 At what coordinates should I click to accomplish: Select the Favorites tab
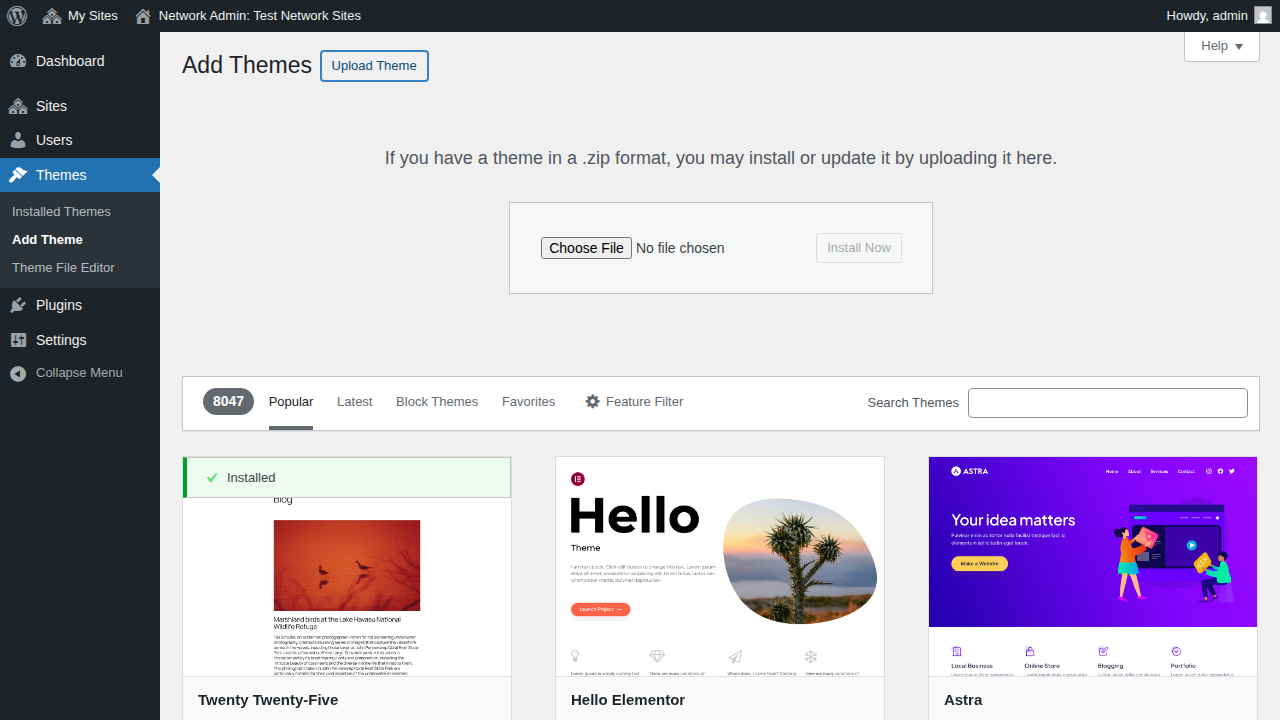pos(528,401)
